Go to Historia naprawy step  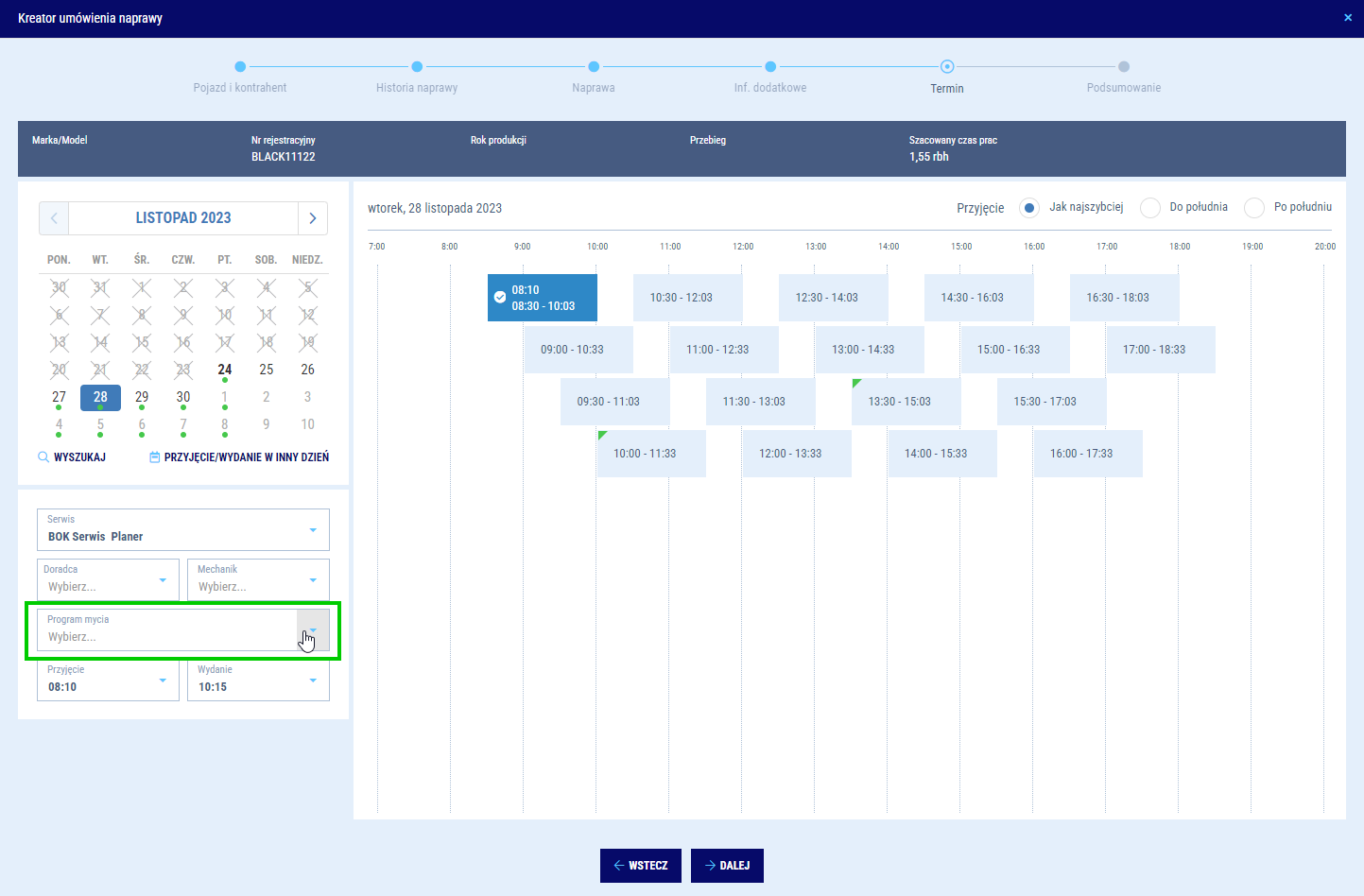coord(417,67)
